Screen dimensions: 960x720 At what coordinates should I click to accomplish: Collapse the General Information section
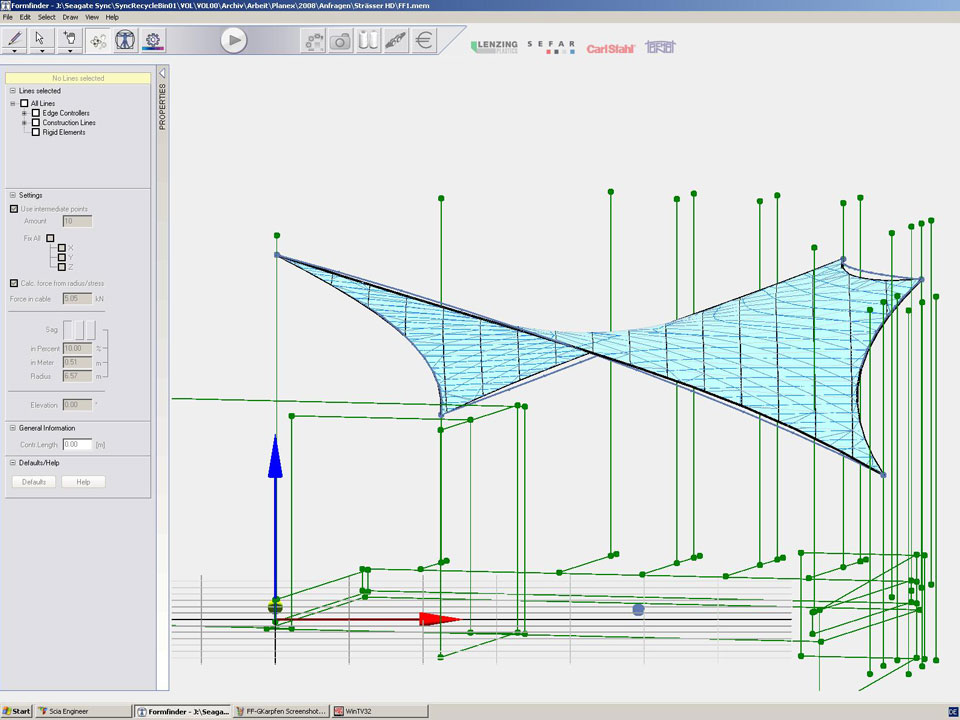[12, 428]
